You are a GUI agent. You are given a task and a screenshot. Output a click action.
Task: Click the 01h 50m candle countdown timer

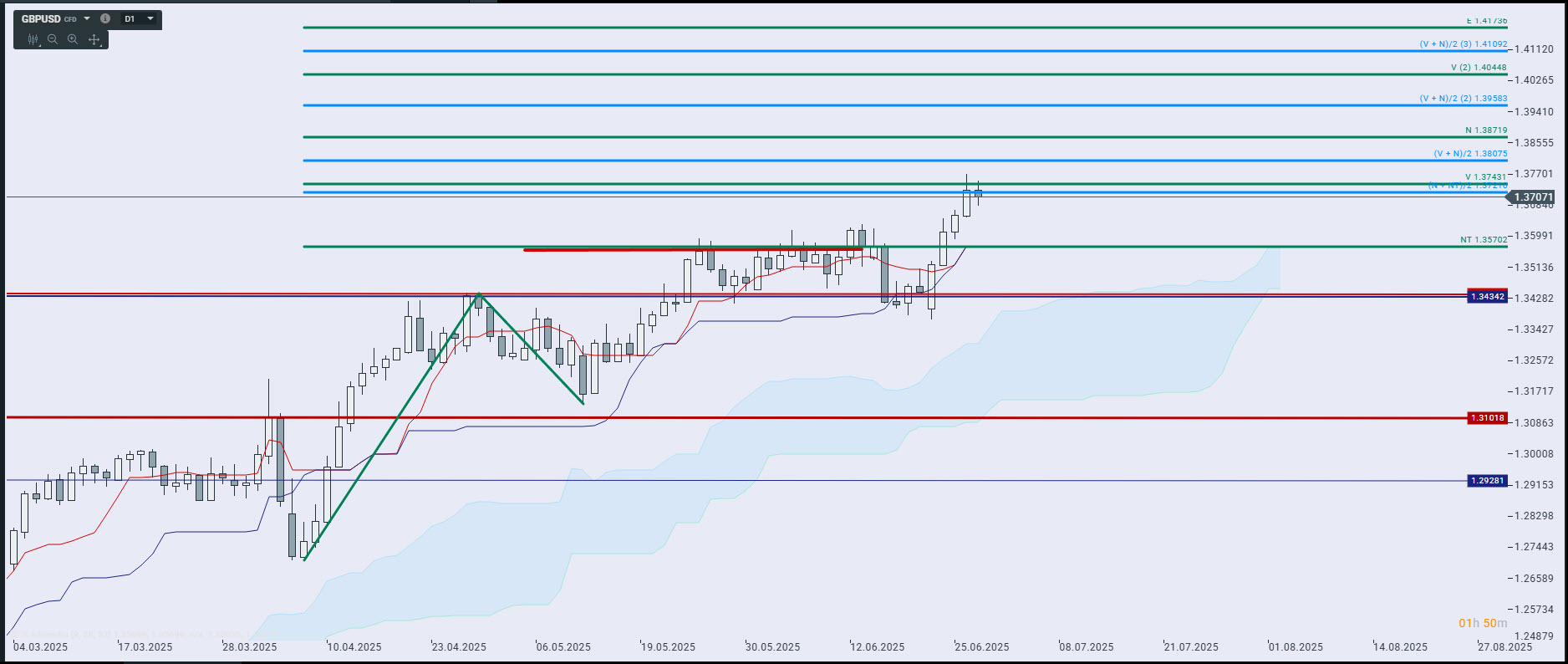click(x=1483, y=623)
